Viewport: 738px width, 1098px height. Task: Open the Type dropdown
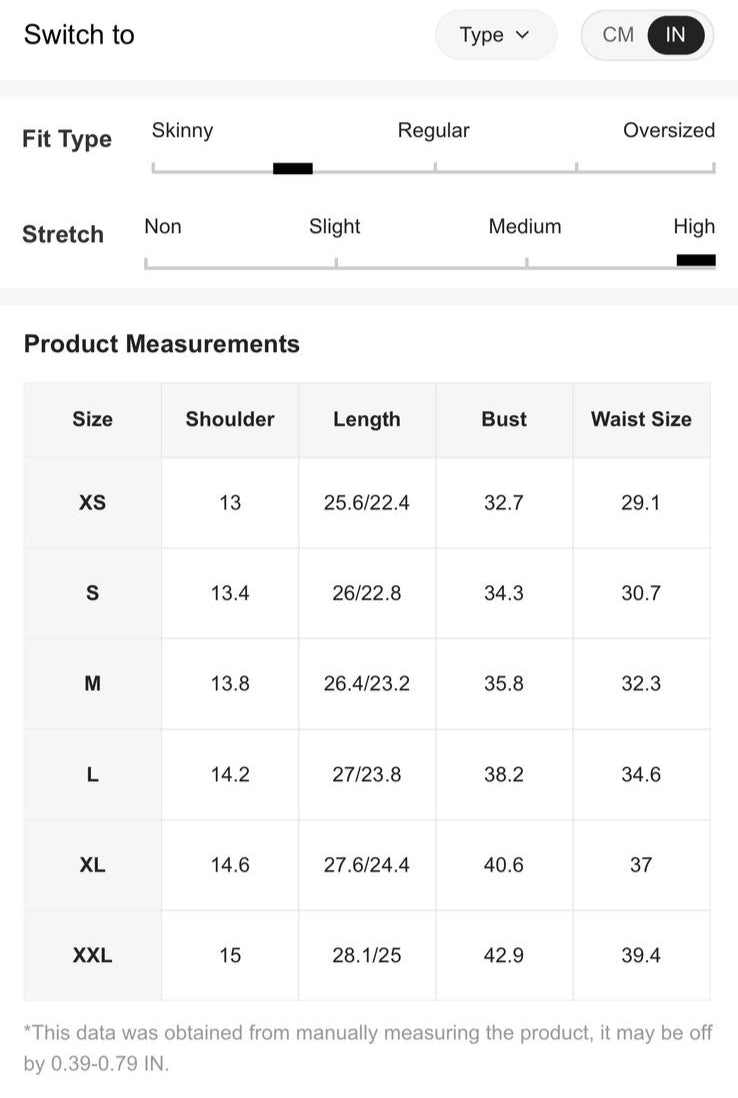tap(496, 35)
